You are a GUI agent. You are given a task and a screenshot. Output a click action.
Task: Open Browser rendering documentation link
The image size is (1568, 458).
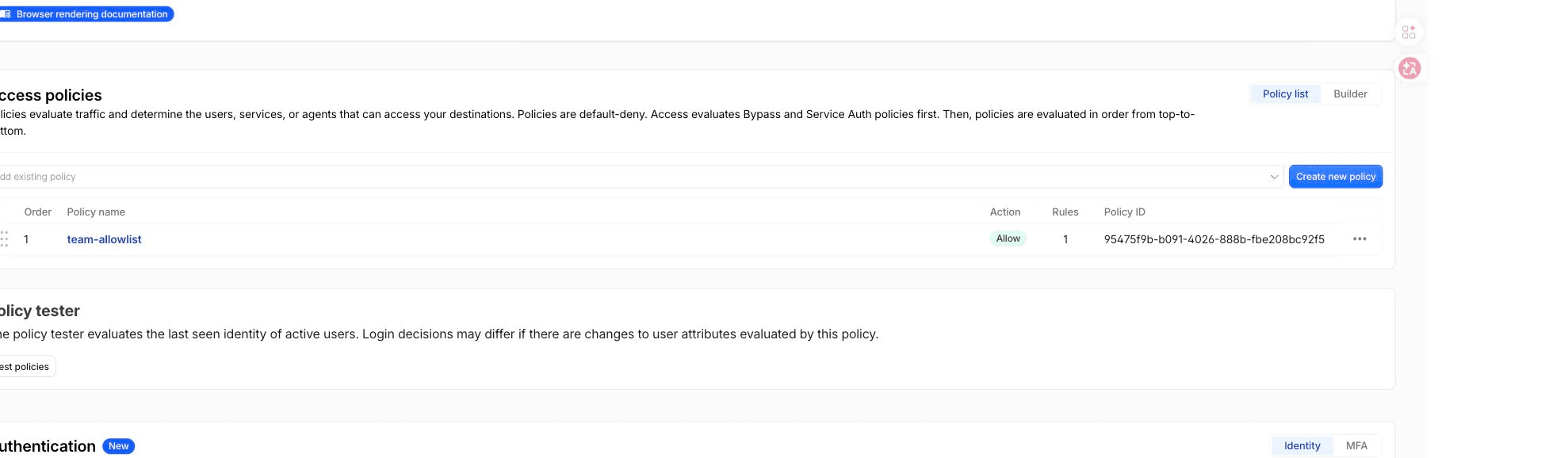point(86,14)
